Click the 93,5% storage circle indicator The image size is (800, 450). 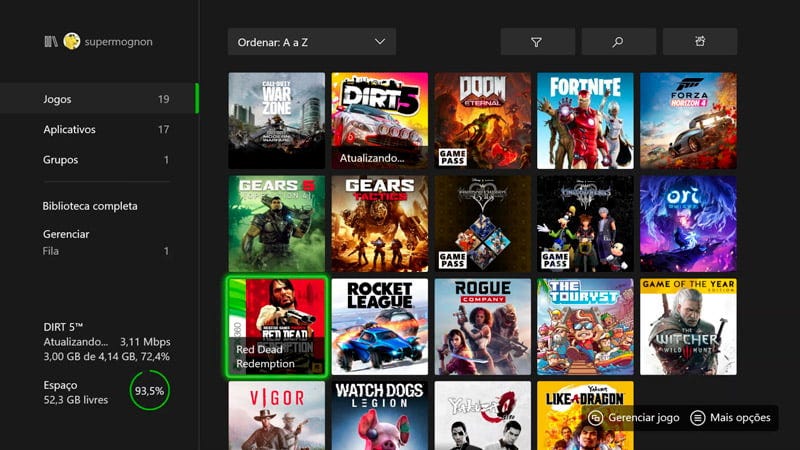click(149, 391)
